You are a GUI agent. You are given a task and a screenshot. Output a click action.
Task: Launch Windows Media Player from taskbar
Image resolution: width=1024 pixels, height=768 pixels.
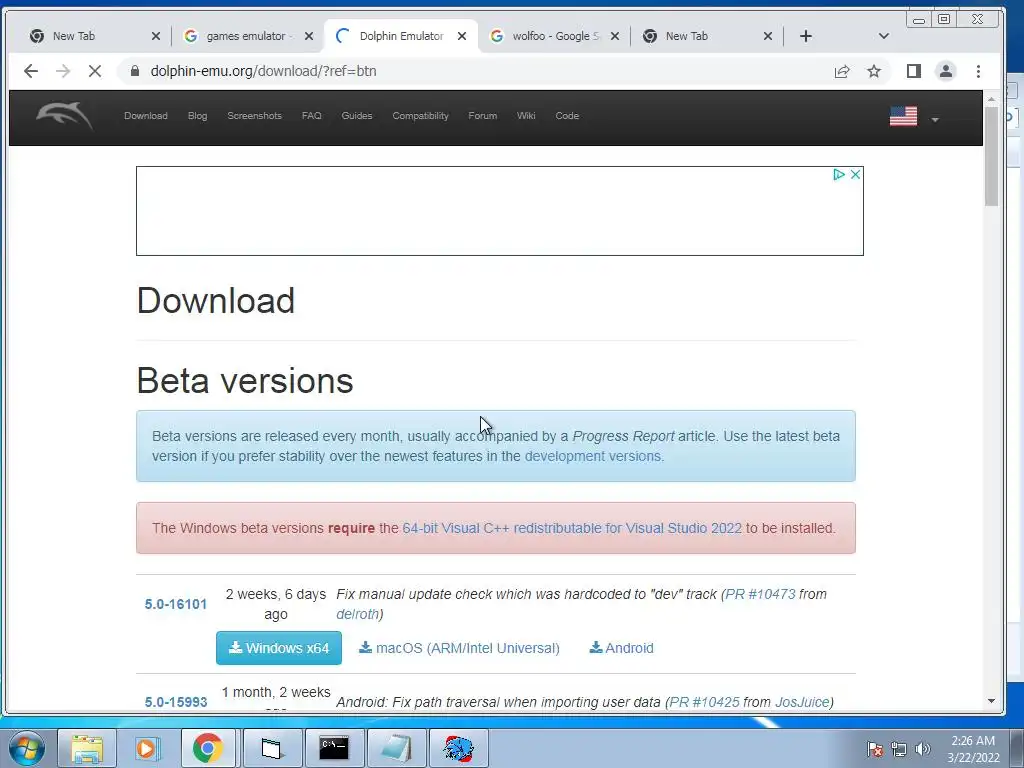[x=147, y=748]
